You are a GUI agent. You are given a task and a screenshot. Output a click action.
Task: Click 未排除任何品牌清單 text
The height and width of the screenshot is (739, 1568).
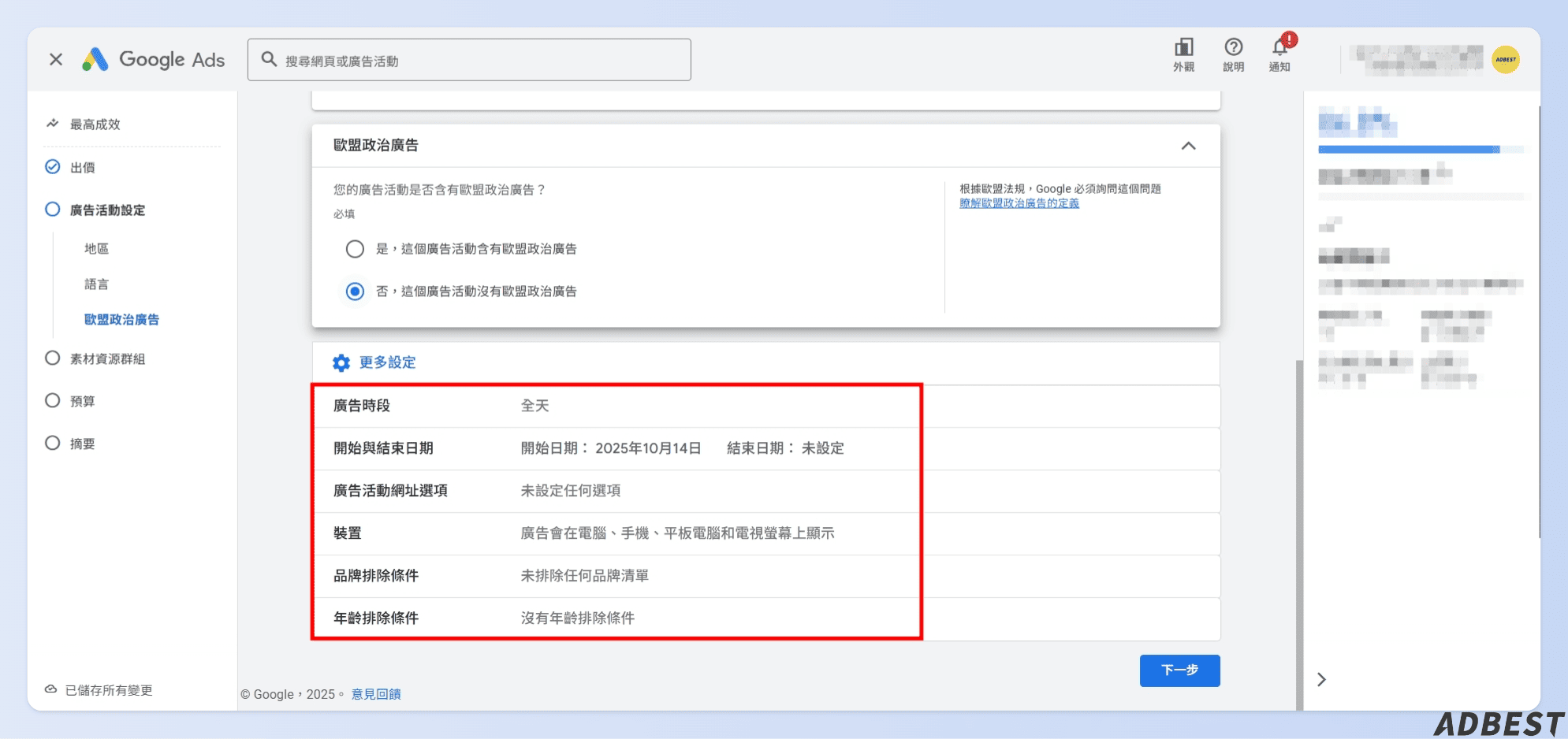[x=585, y=576]
